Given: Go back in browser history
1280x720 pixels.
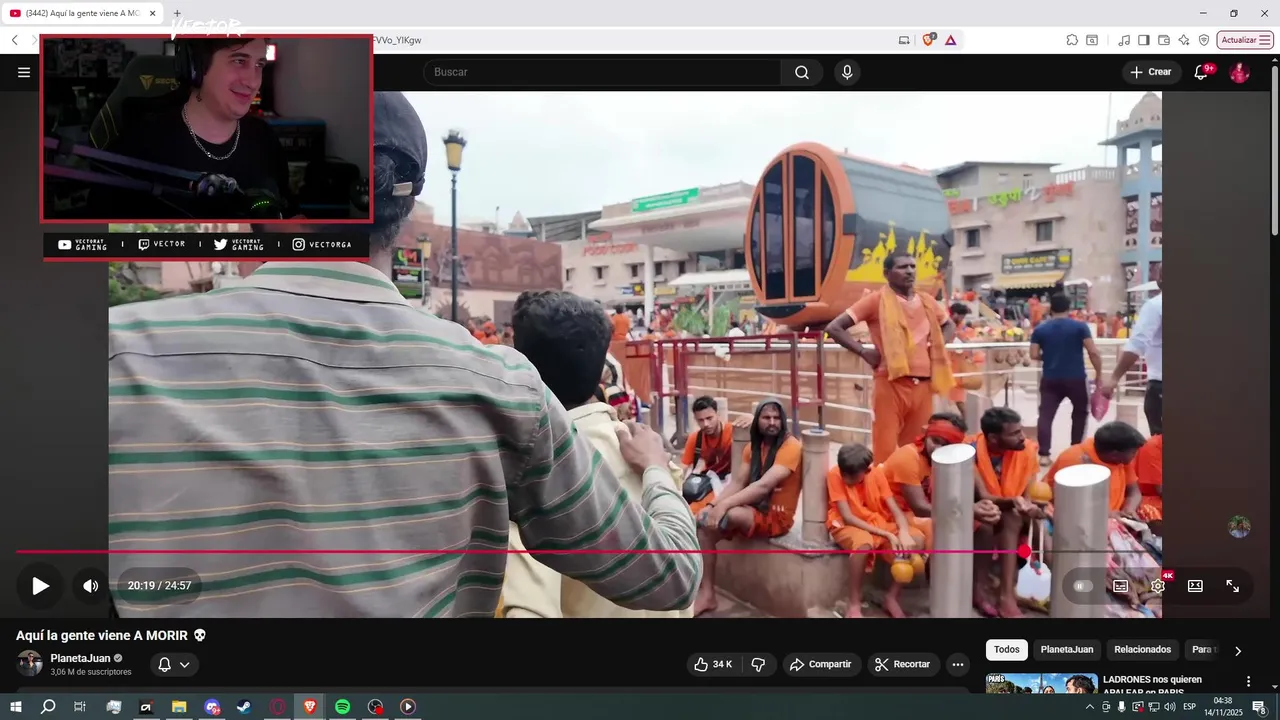Looking at the screenshot, I should tap(15, 40).
